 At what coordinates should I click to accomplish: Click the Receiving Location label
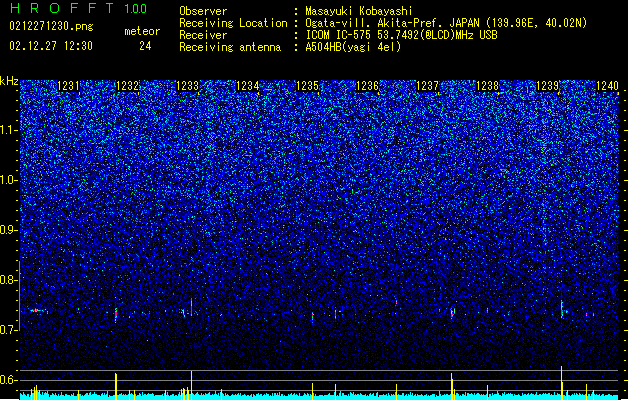233,23
